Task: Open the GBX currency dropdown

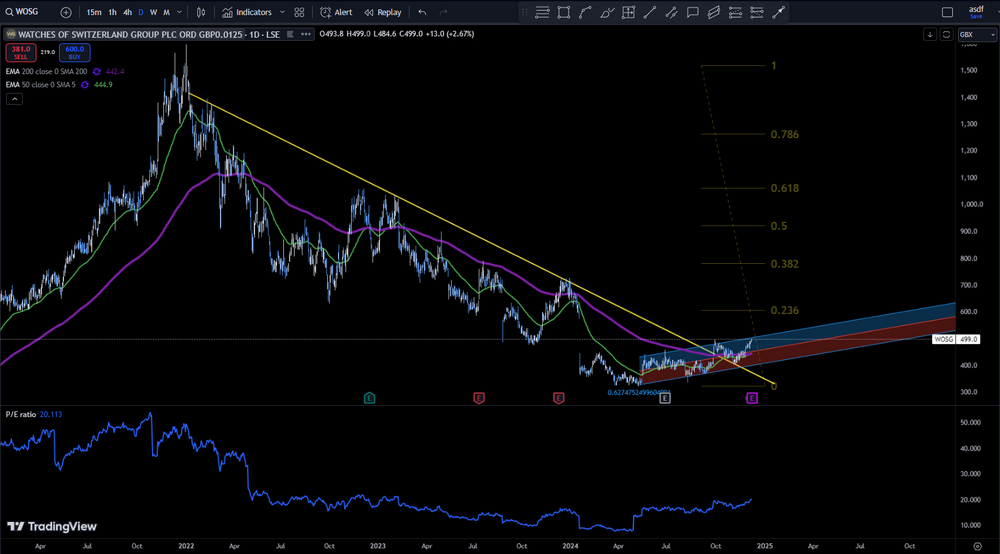Action: [x=977, y=34]
